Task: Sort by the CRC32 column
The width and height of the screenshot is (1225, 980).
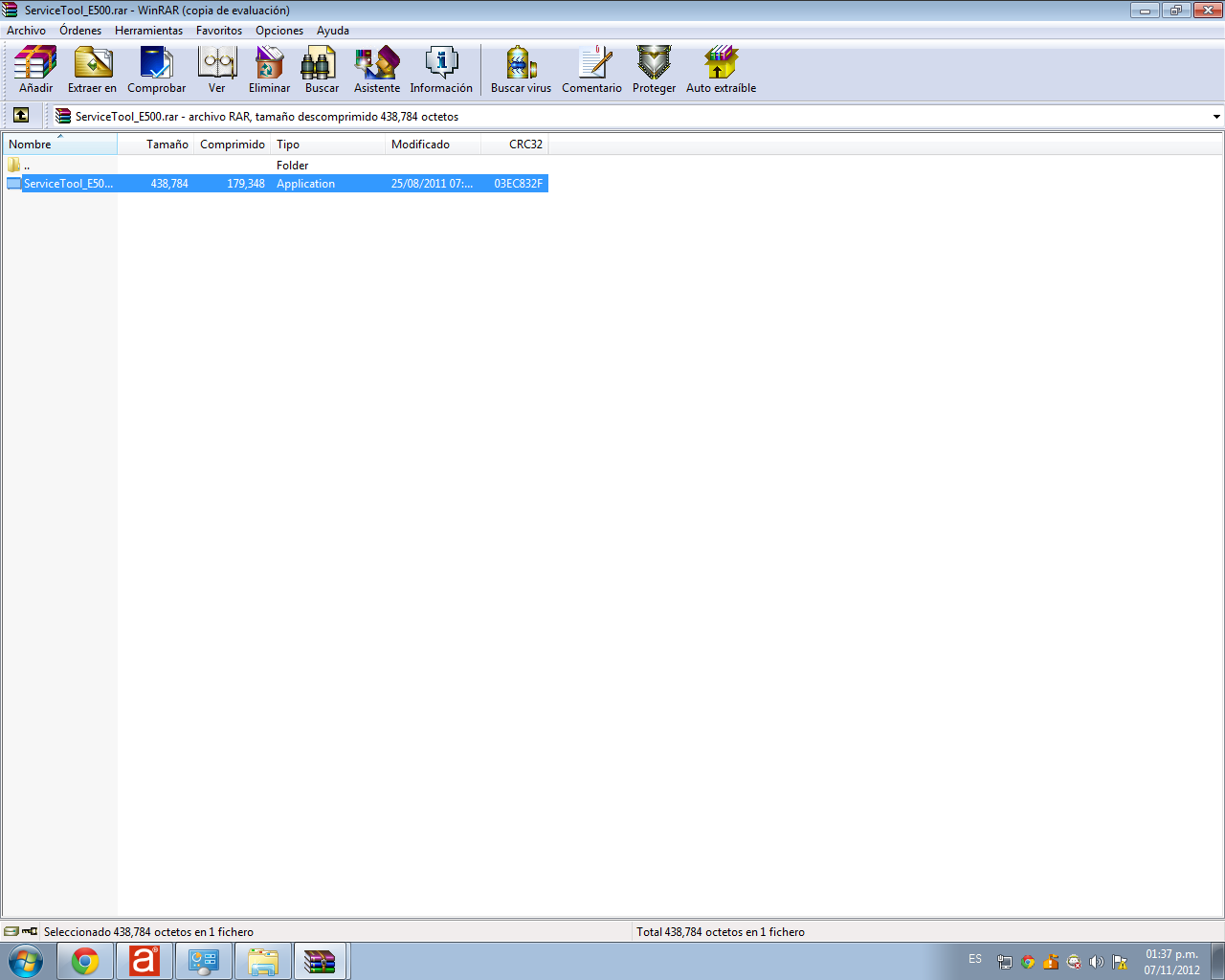Action: 515,145
